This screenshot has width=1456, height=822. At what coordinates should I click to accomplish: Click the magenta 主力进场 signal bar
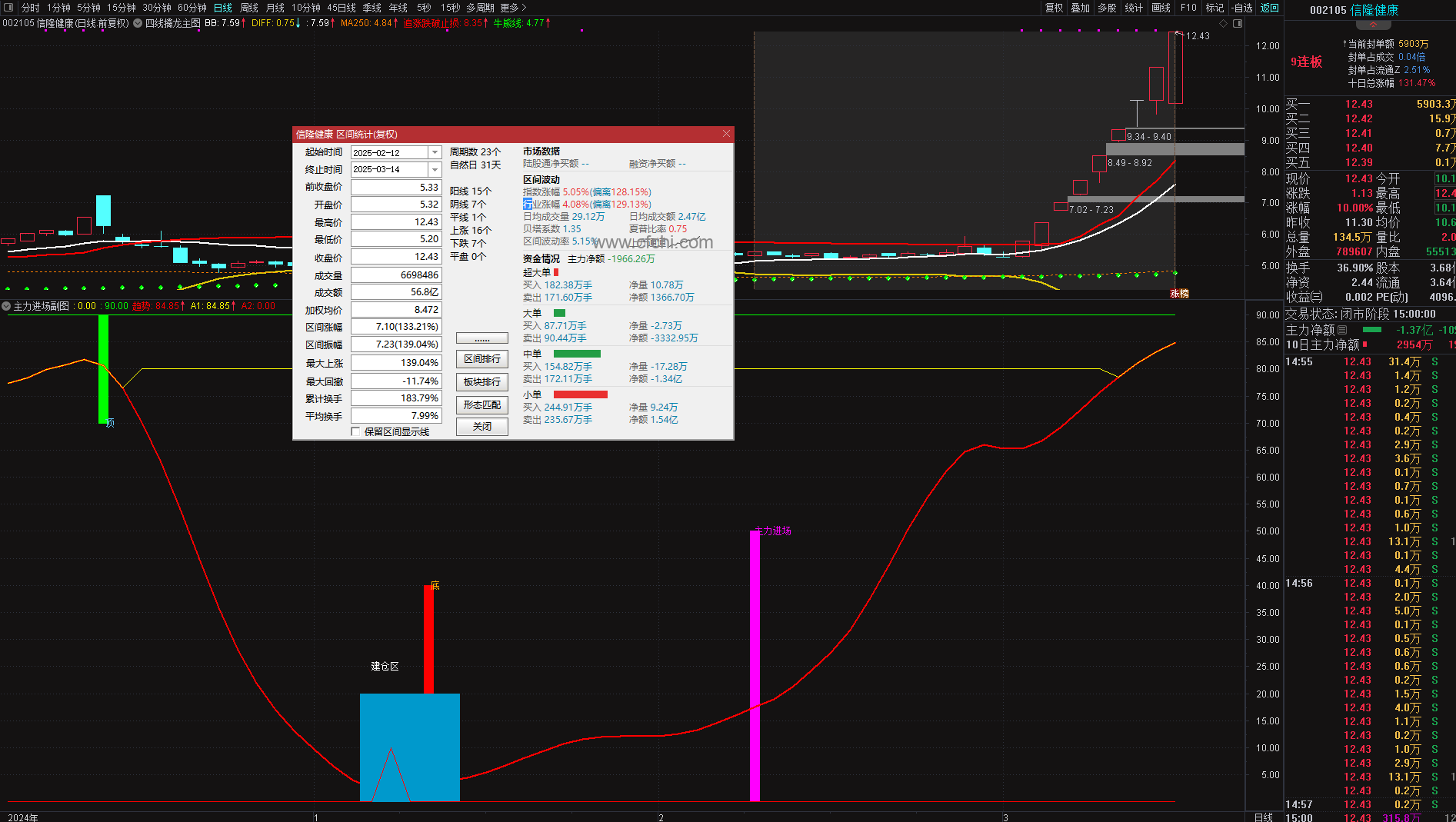click(755, 666)
